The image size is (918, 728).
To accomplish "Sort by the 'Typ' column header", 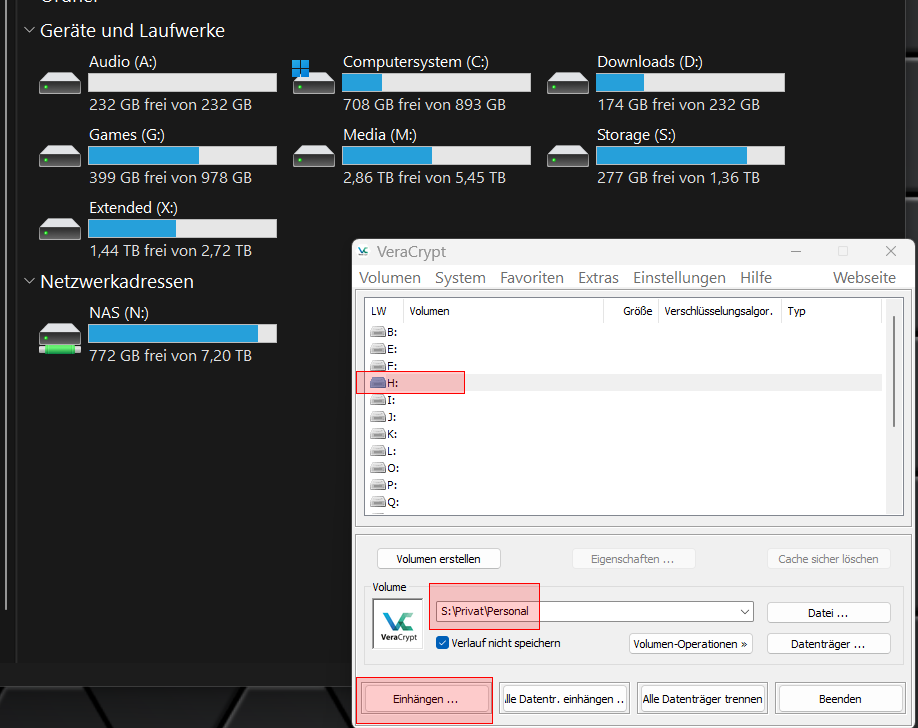I will pyautogui.click(x=831, y=311).
